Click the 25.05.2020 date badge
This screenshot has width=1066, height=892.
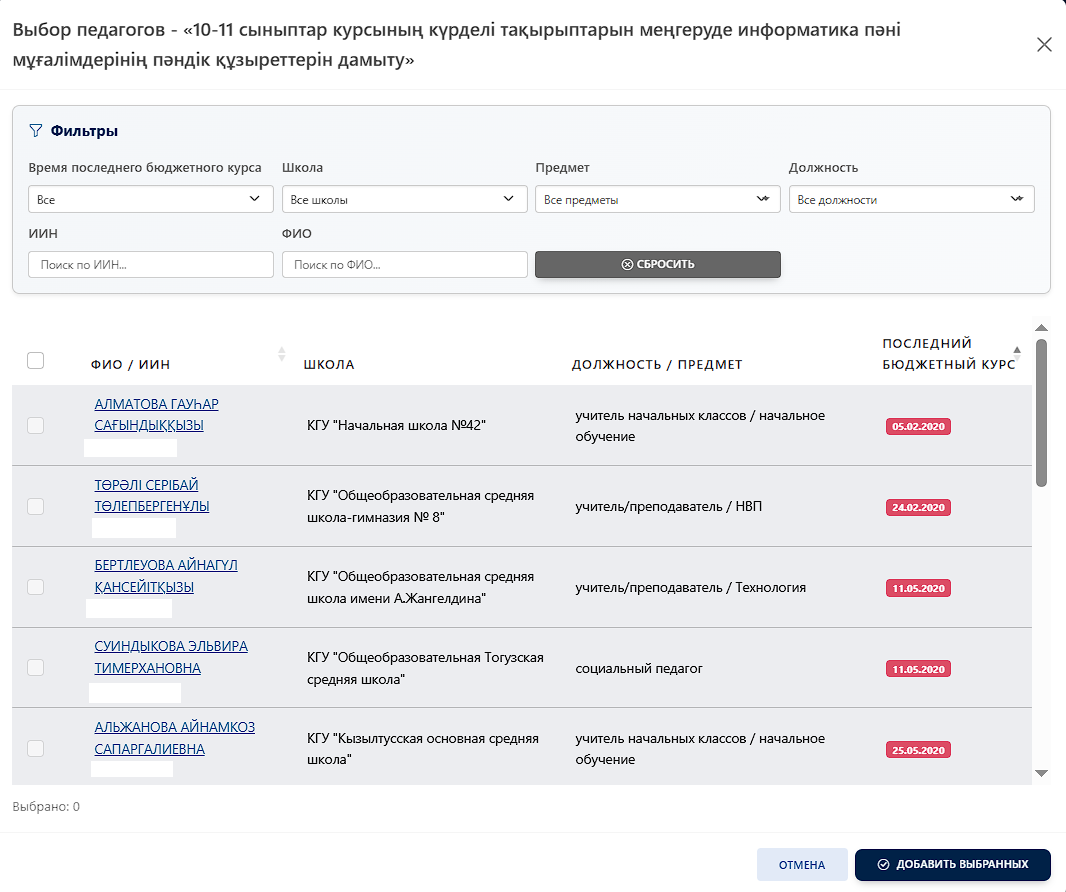[x=918, y=750]
